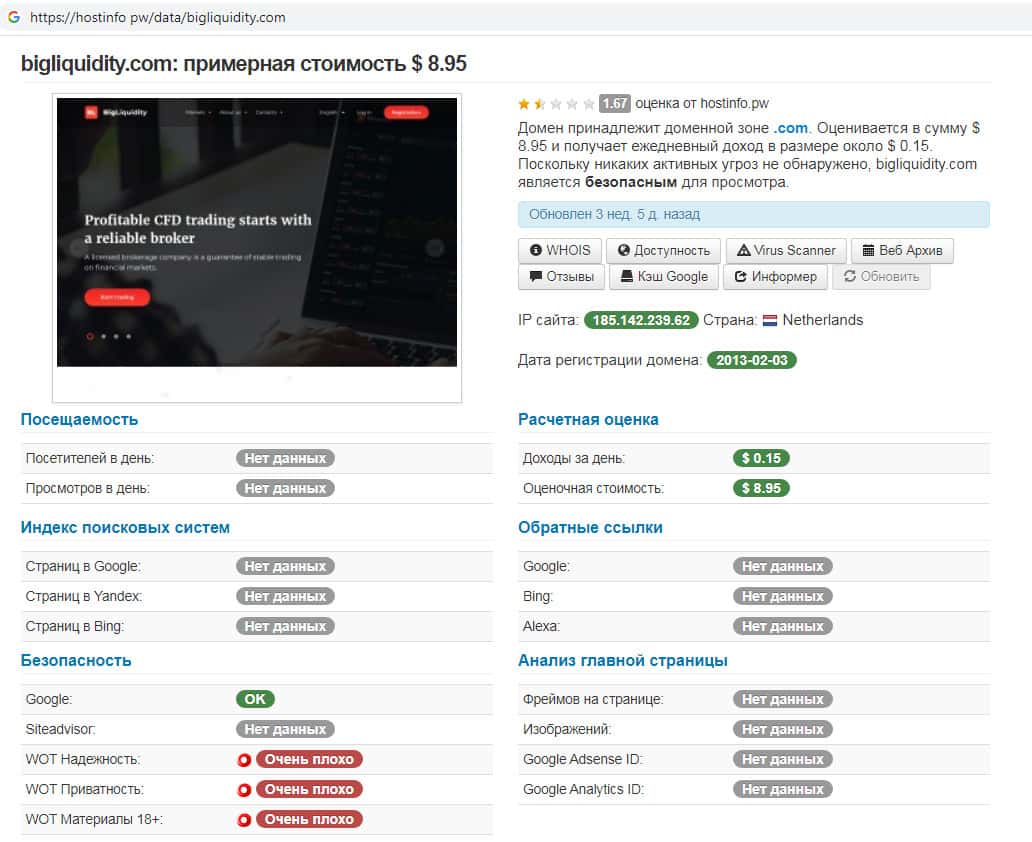Image resolution: width=1032 pixels, height=842 pixels.
Task: Click Страниц в Google Нет данных badge
Action: point(285,566)
